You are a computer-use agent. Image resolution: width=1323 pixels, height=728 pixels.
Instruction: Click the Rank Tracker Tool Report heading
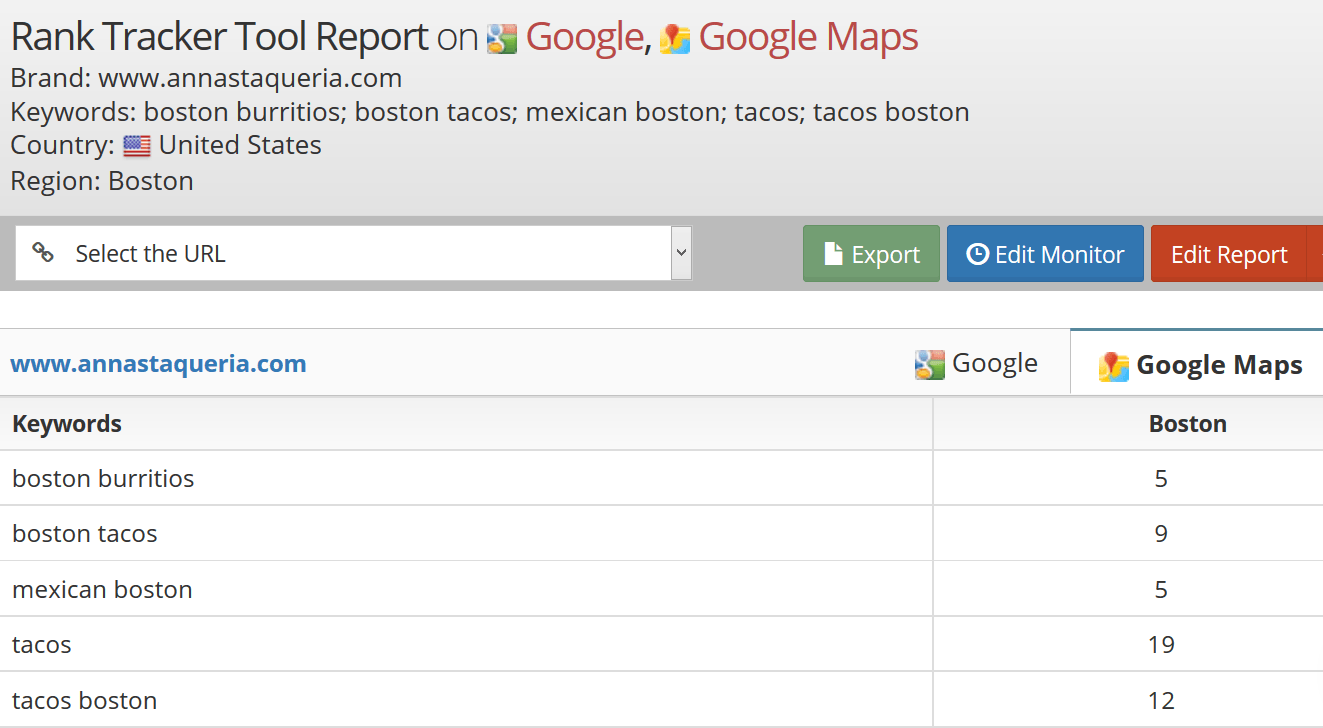(220, 38)
